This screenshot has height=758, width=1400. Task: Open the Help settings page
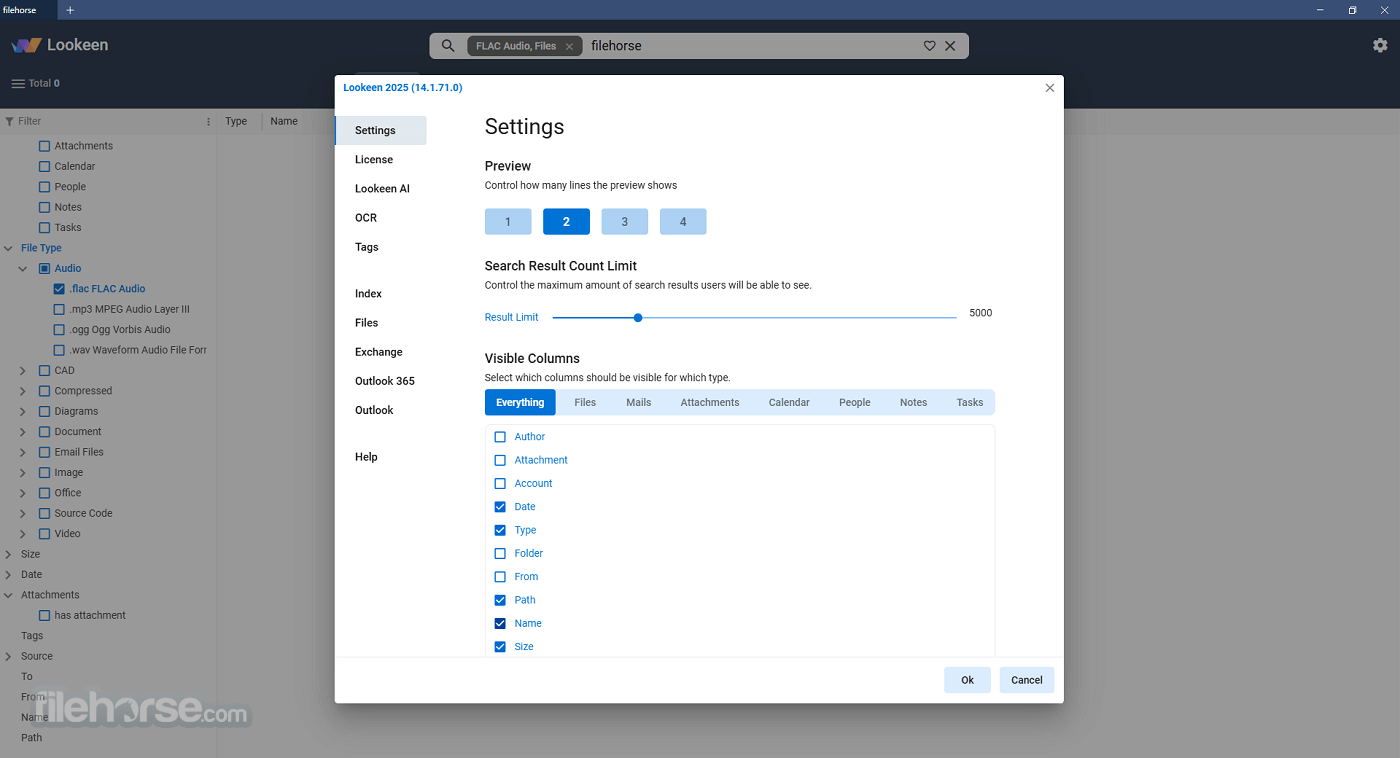pyautogui.click(x=366, y=457)
